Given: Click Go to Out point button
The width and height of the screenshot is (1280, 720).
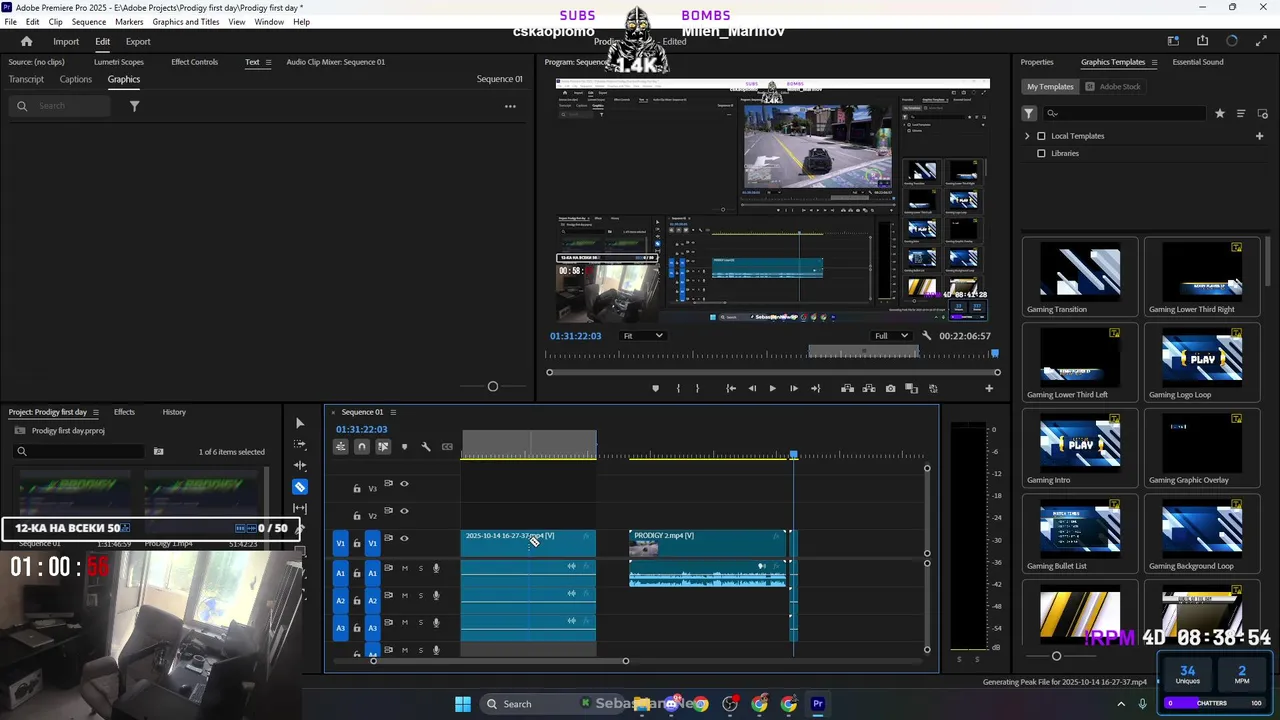Looking at the screenshot, I should [x=815, y=388].
